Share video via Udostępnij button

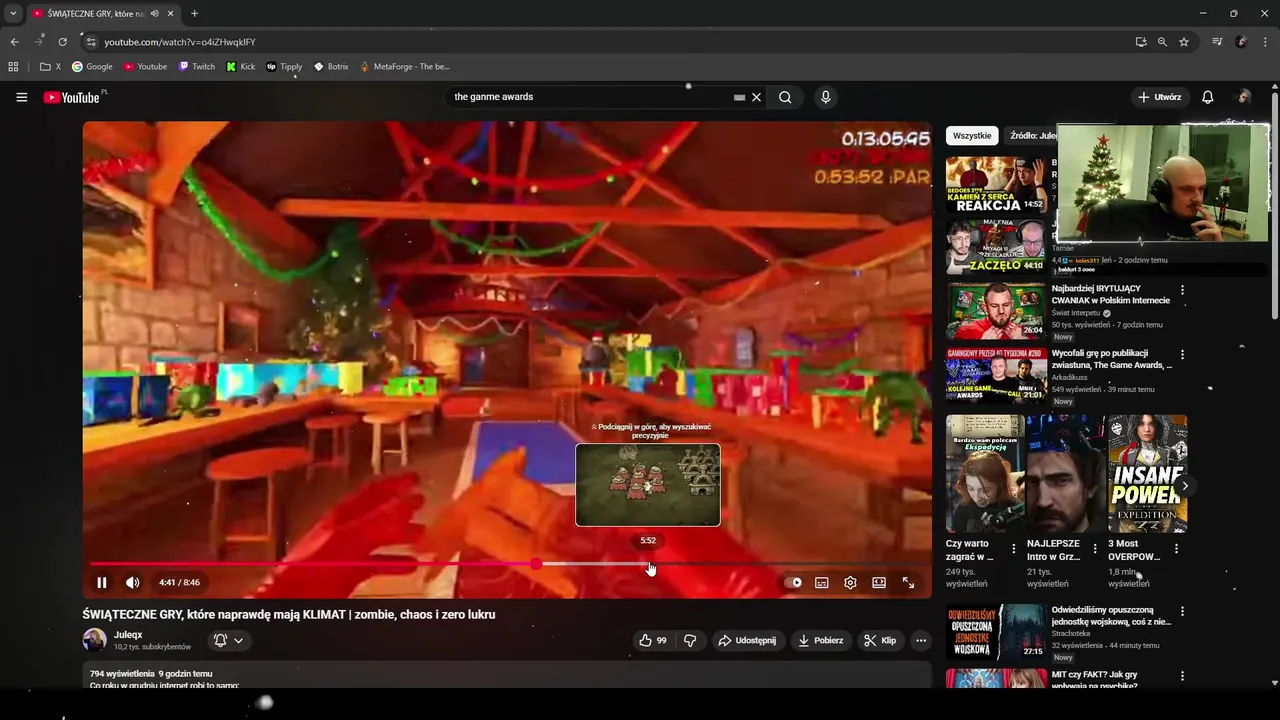(747, 640)
